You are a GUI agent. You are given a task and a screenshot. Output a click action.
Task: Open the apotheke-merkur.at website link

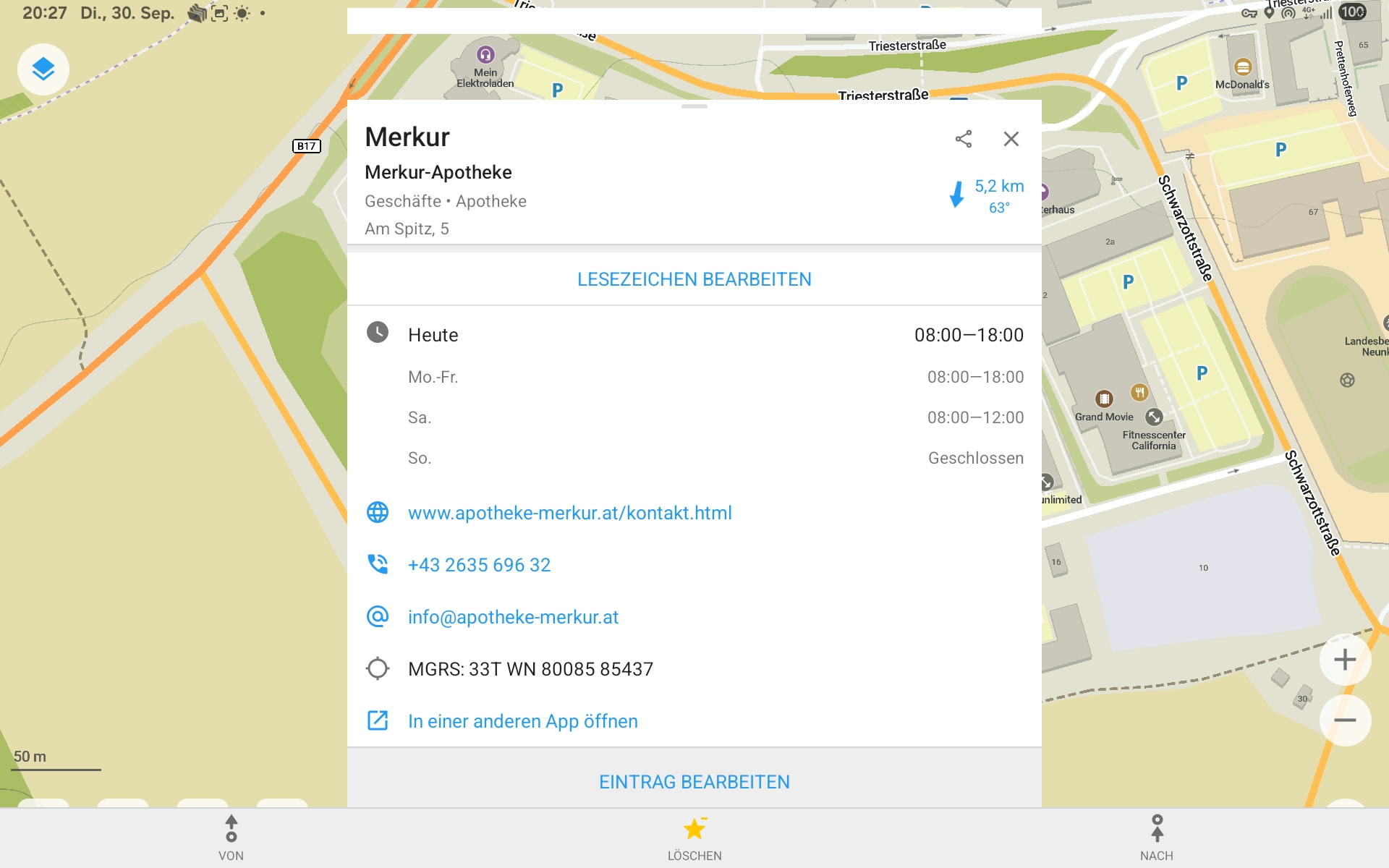pyautogui.click(x=569, y=513)
